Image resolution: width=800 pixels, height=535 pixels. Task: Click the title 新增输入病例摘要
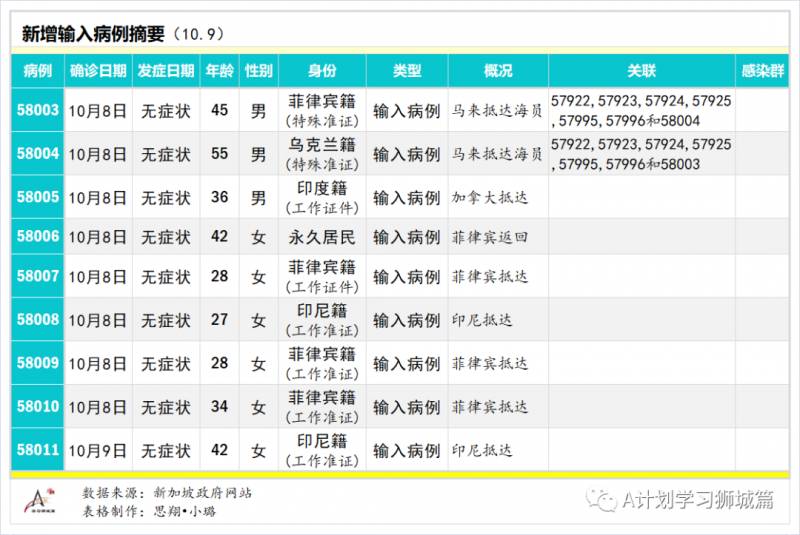click(x=93, y=34)
